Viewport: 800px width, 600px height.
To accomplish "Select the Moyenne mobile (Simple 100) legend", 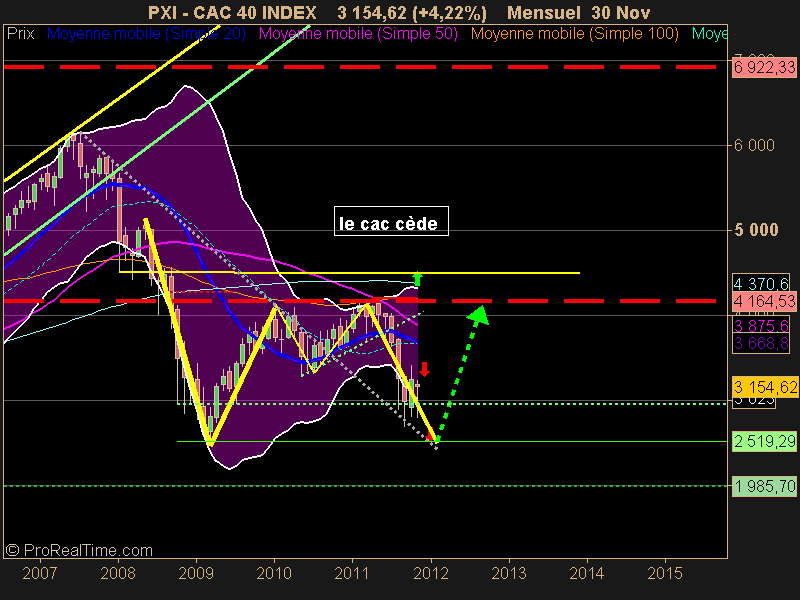I will coord(574,34).
